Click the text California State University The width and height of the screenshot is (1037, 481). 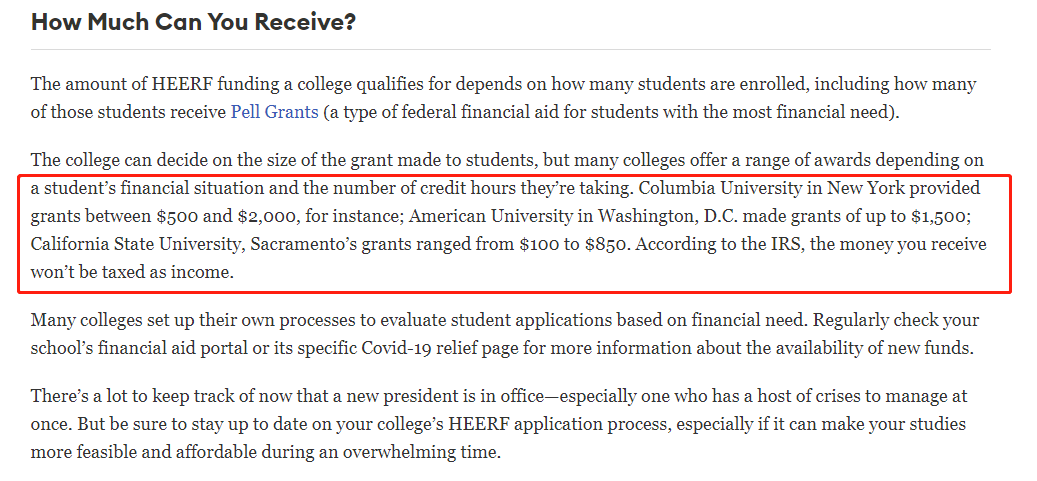click(136, 245)
